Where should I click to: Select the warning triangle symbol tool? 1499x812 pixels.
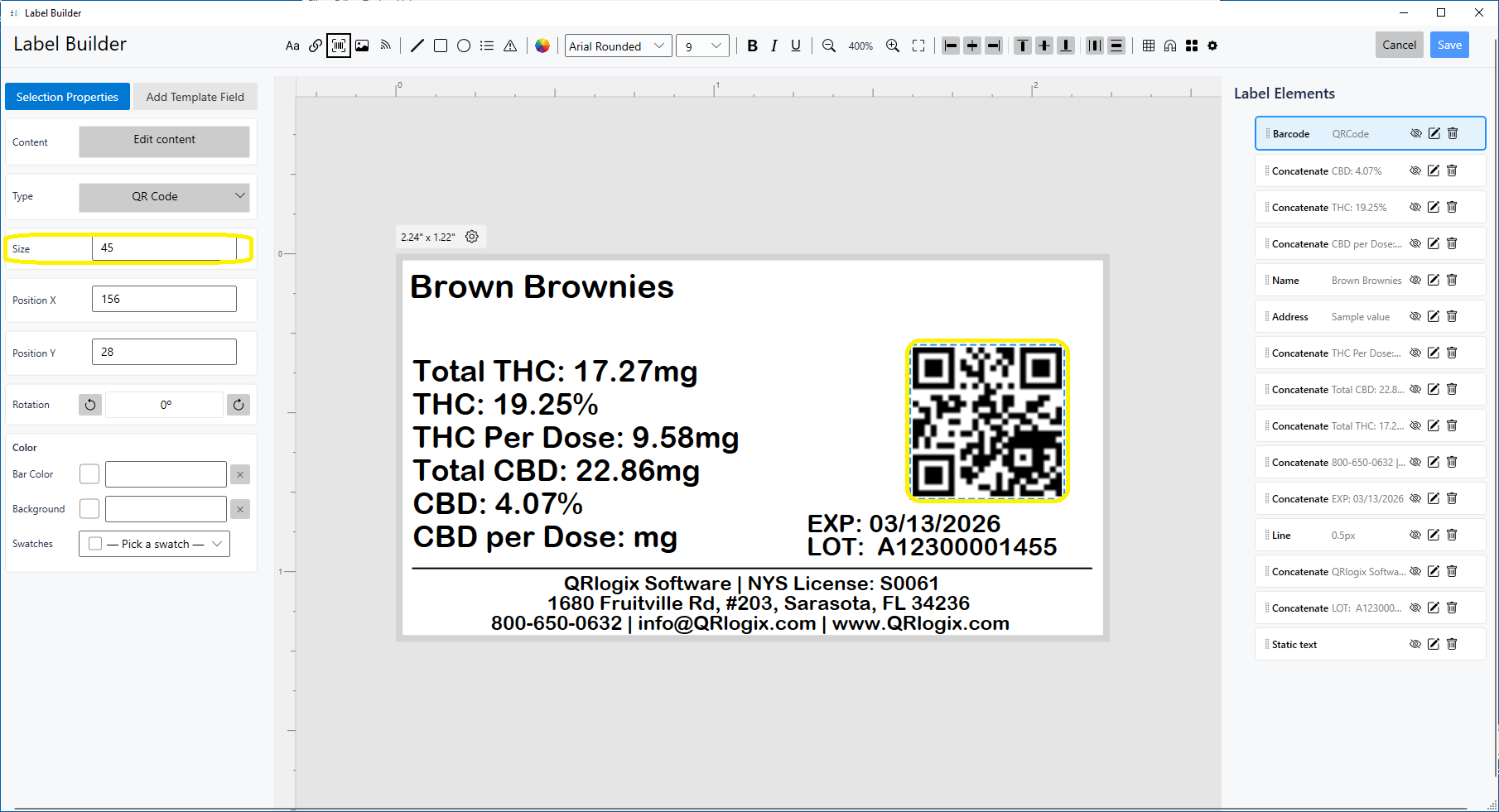pyautogui.click(x=510, y=46)
